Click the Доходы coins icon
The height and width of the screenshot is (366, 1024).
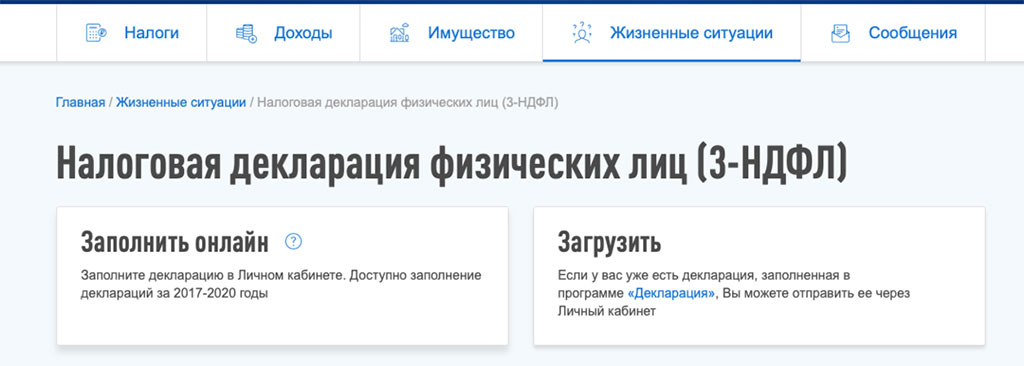coord(246,33)
